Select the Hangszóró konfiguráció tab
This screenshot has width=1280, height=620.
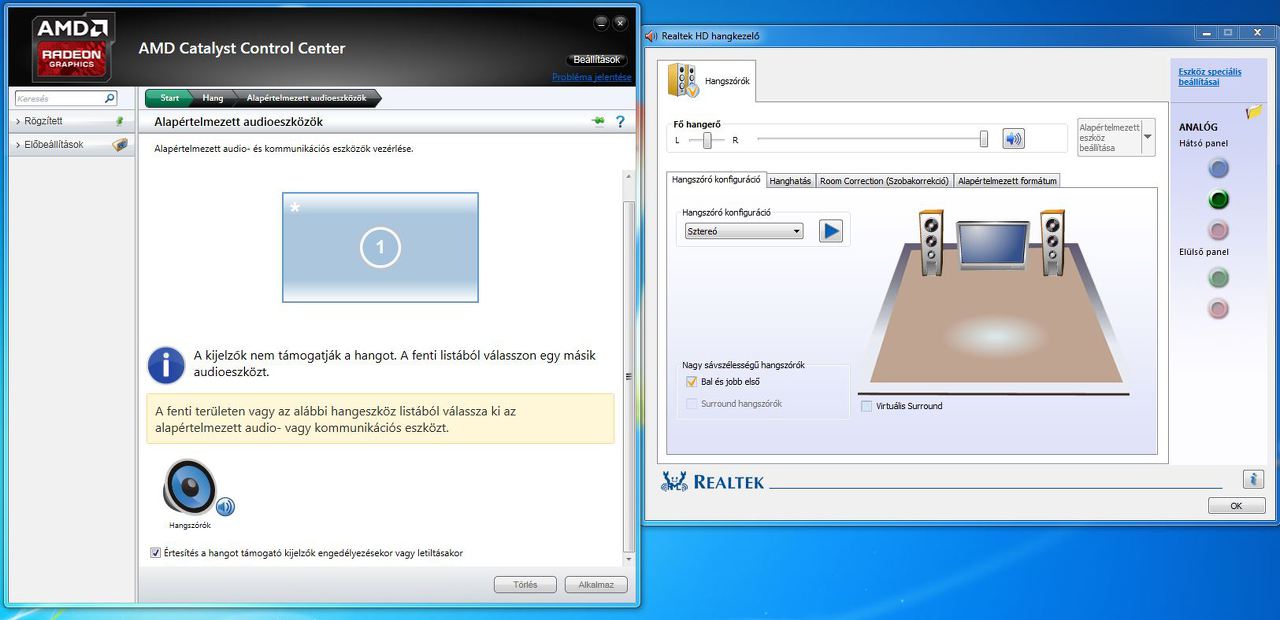[x=716, y=180]
